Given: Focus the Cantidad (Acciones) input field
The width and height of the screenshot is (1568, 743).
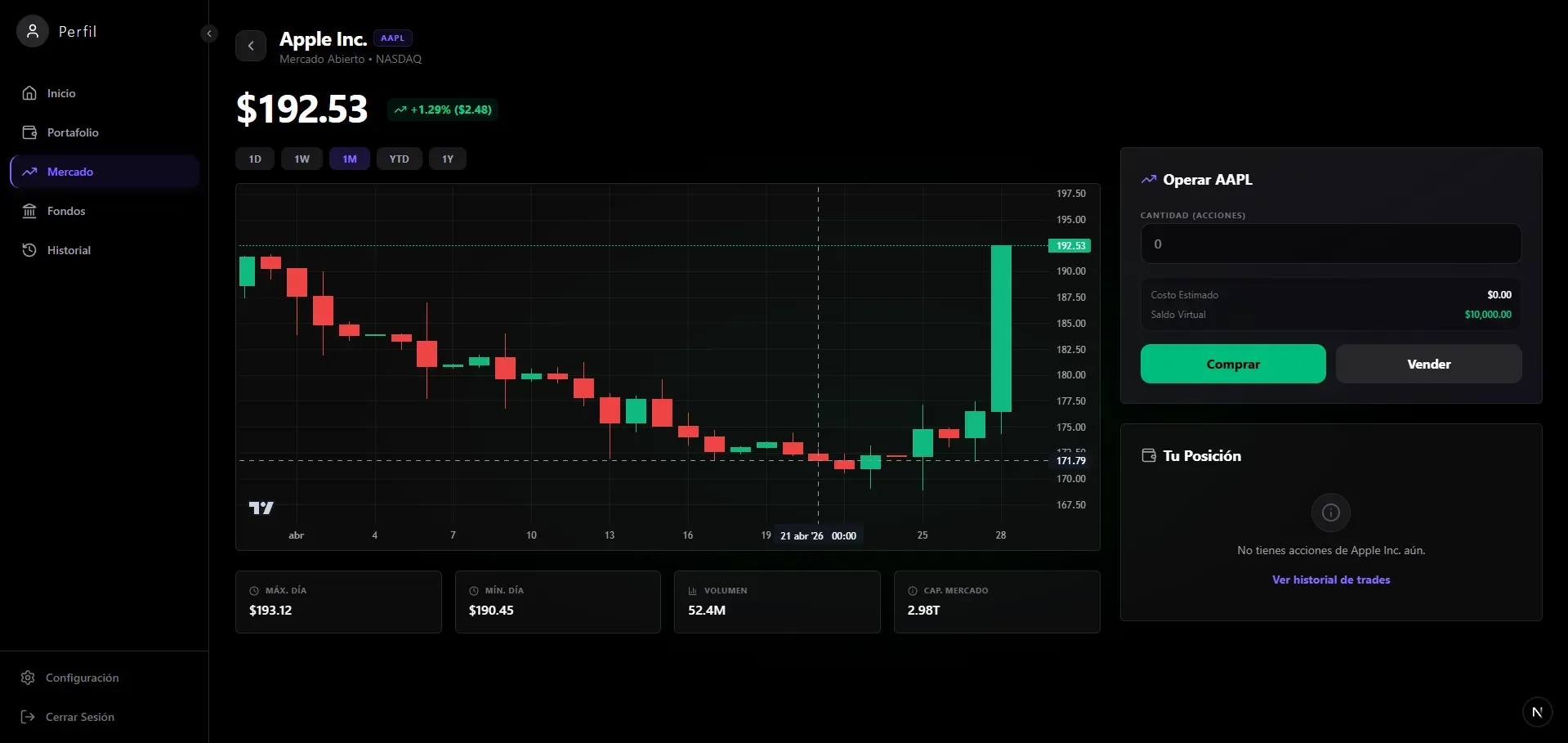Looking at the screenshot, I should pyautogui.click(x=1331, y=244).
